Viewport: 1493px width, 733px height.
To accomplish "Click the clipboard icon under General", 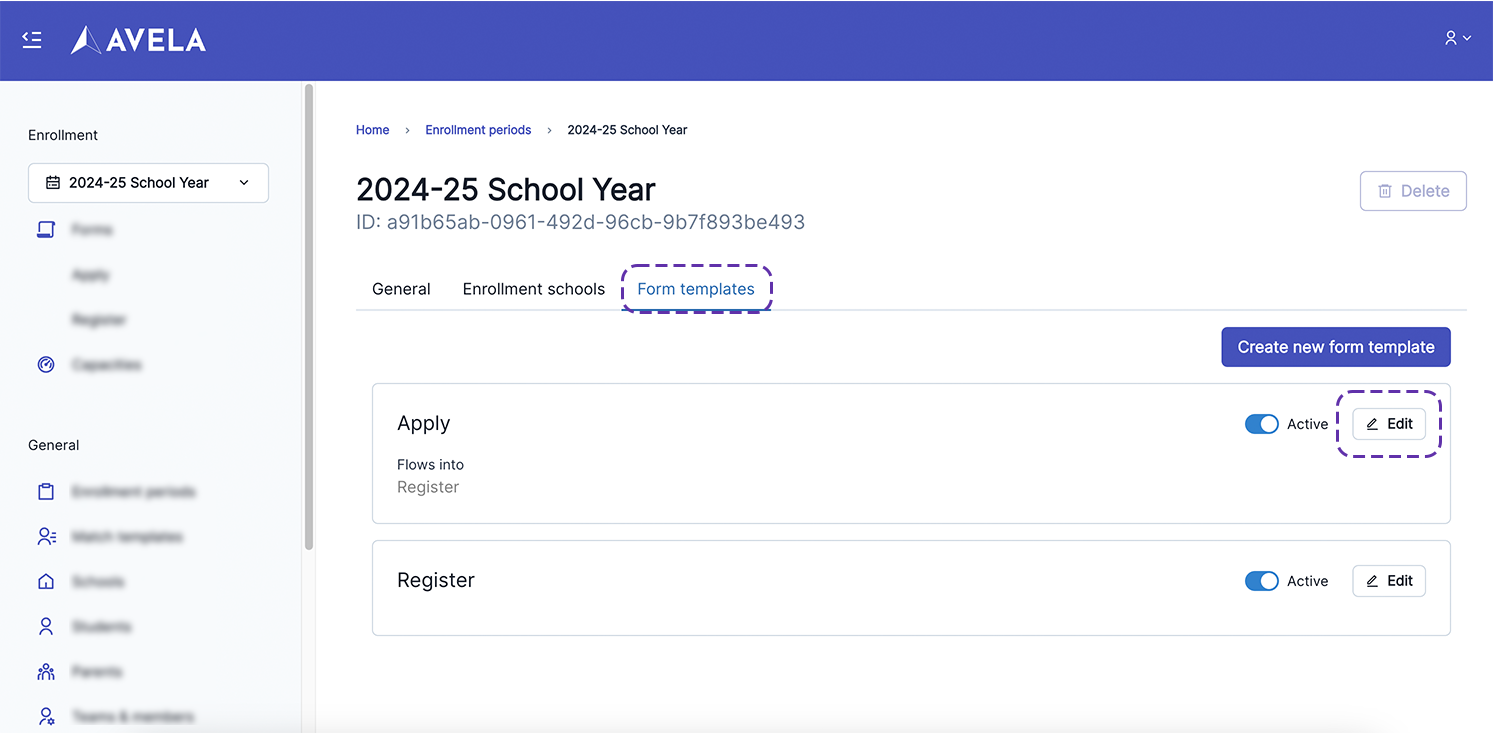I will point(46,492).
